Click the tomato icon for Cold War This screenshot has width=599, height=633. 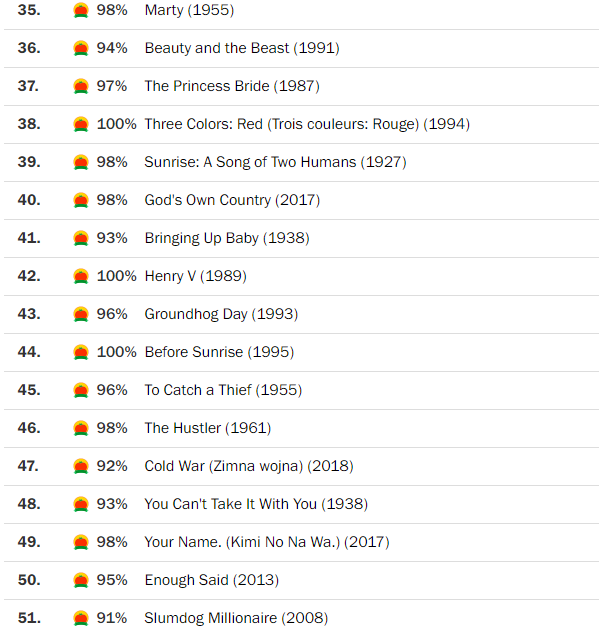(81, 466)
